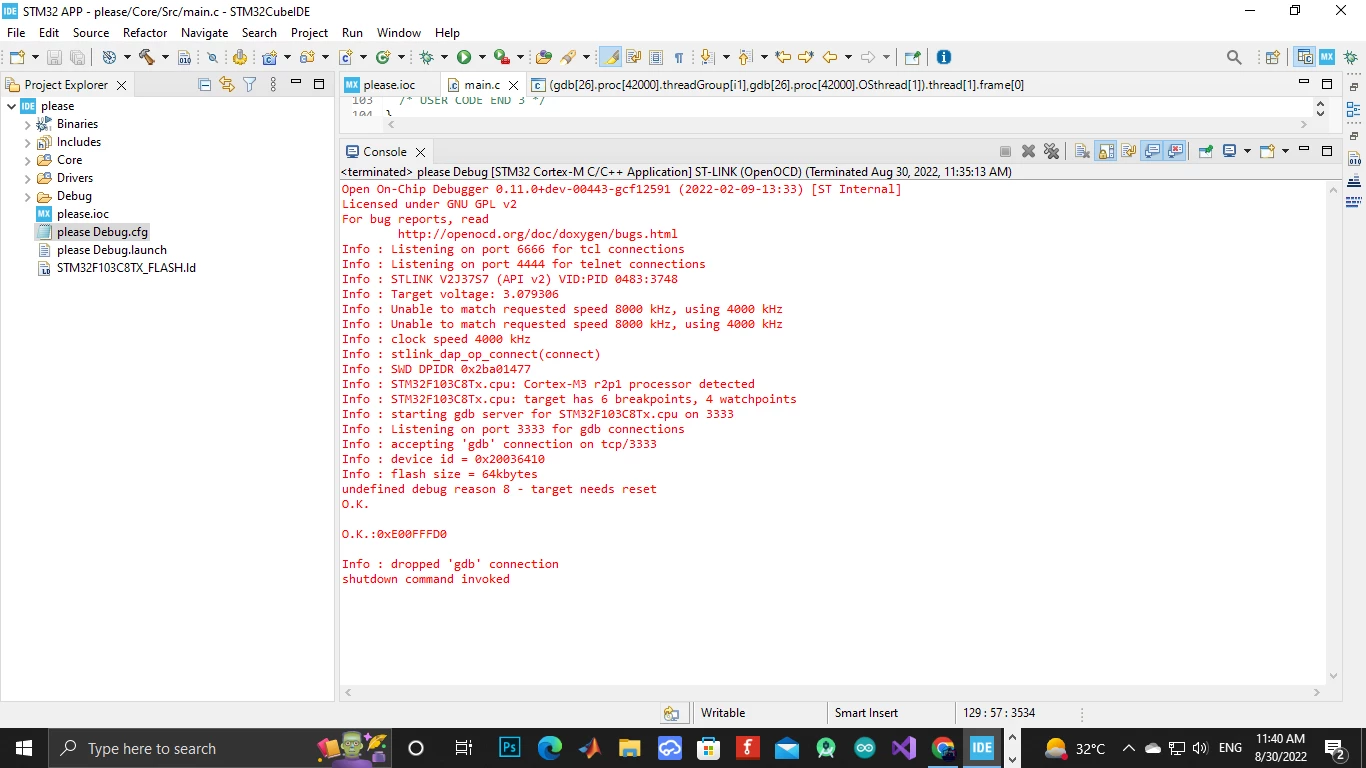The width and height of the screenshot is (1366, 768).
Task: Close the main.c editor tab
Action: click(514, 86)
